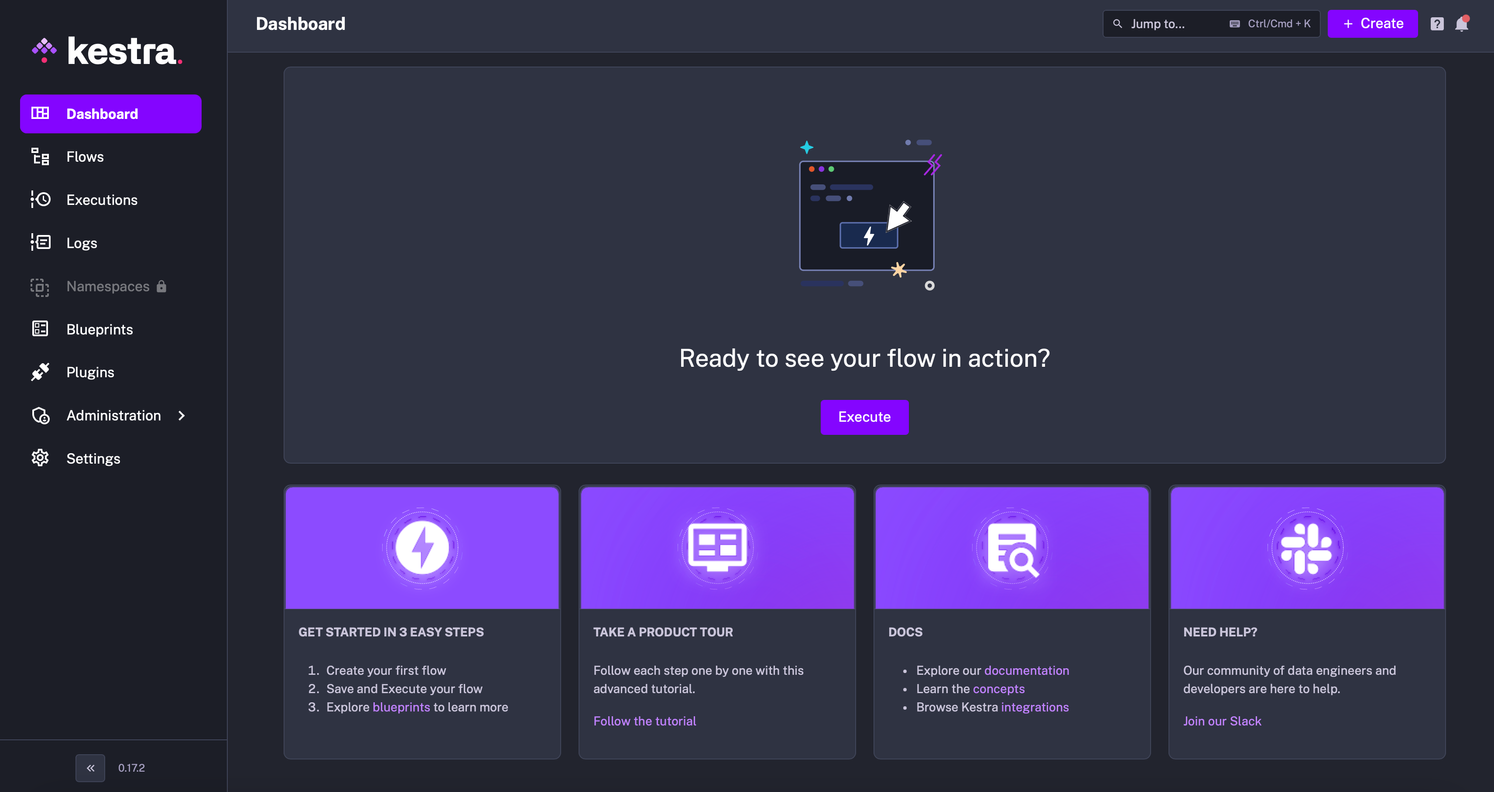Click the purple Execute button

pyautogui.click(x=864, y=417)
